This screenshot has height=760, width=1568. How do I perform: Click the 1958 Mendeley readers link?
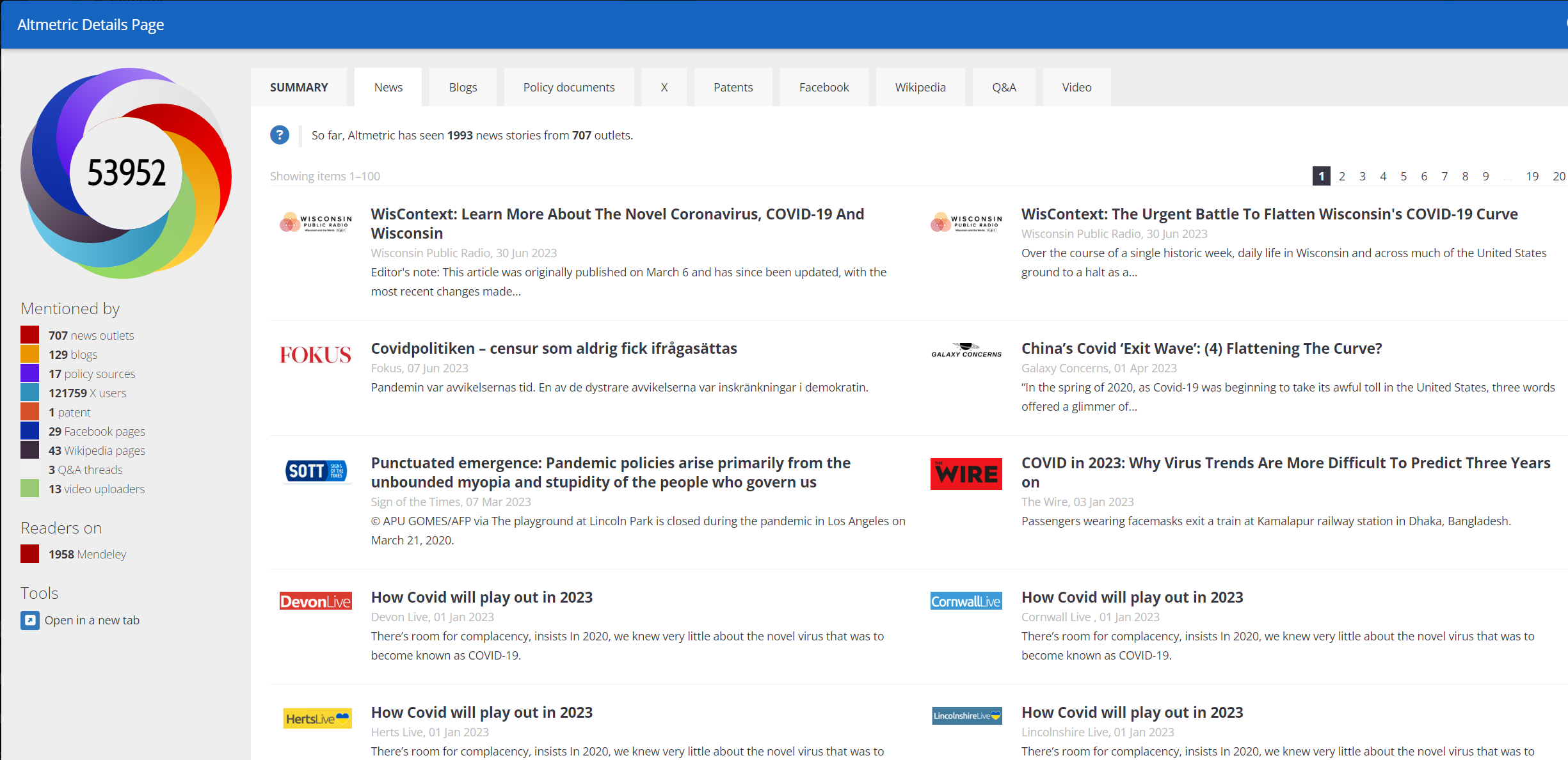pos(87,555)
